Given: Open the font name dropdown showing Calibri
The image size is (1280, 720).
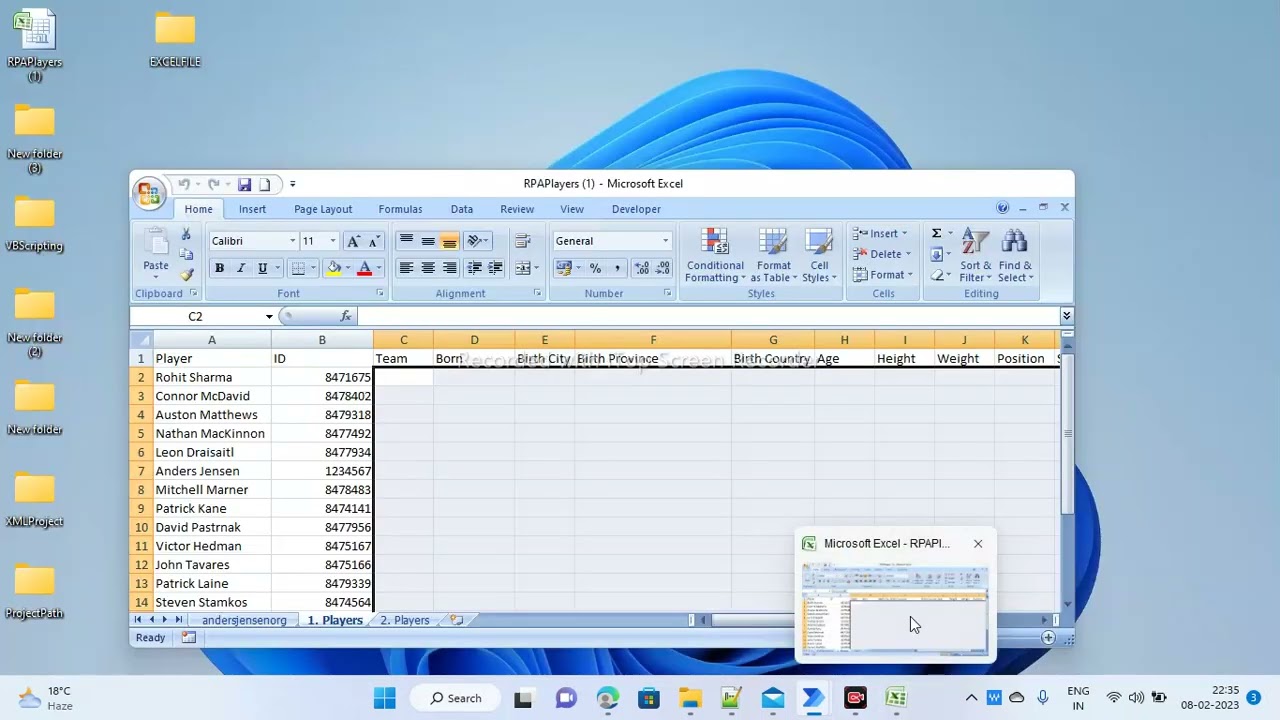Looking at the screenshot, I should pyautogui.click(x=292, y=241).
